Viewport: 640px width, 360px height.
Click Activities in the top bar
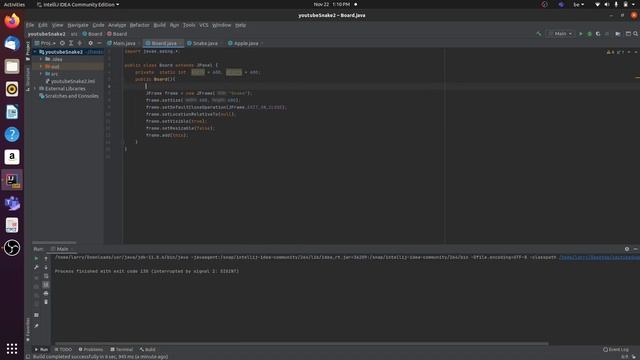(x=14, y=4)
